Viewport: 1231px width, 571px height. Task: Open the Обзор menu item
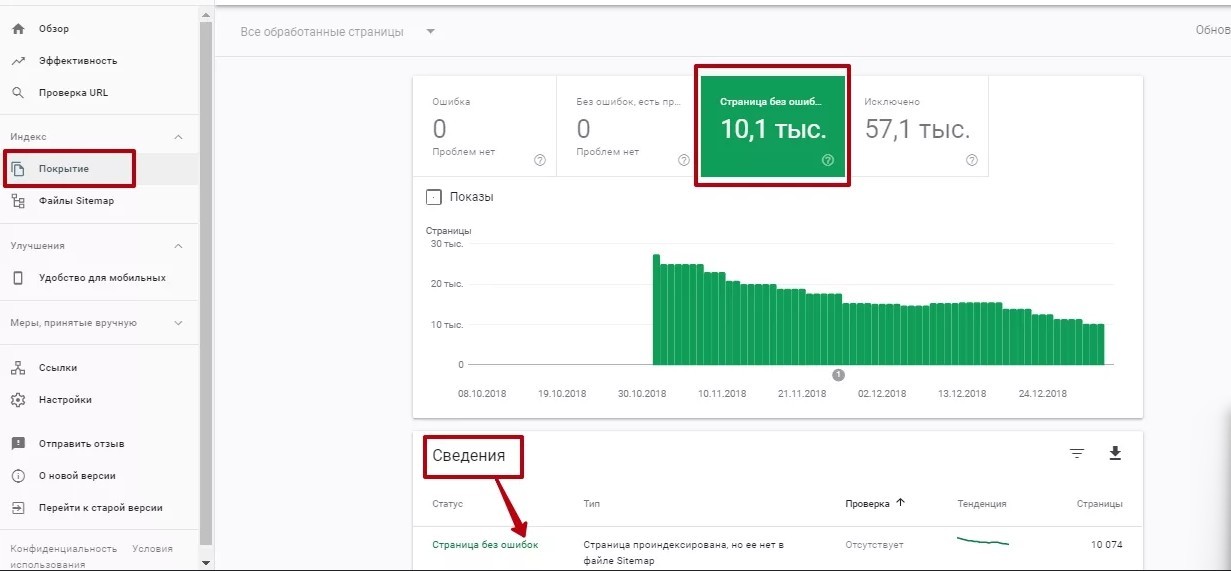[x=54, y=29]
